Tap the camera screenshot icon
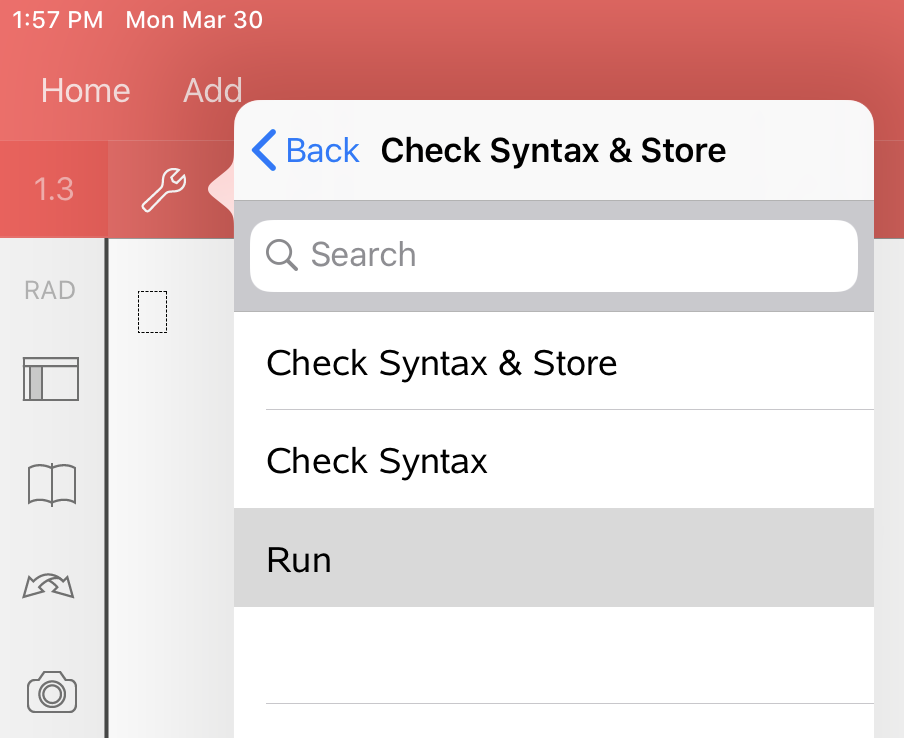 pos(51,692)
